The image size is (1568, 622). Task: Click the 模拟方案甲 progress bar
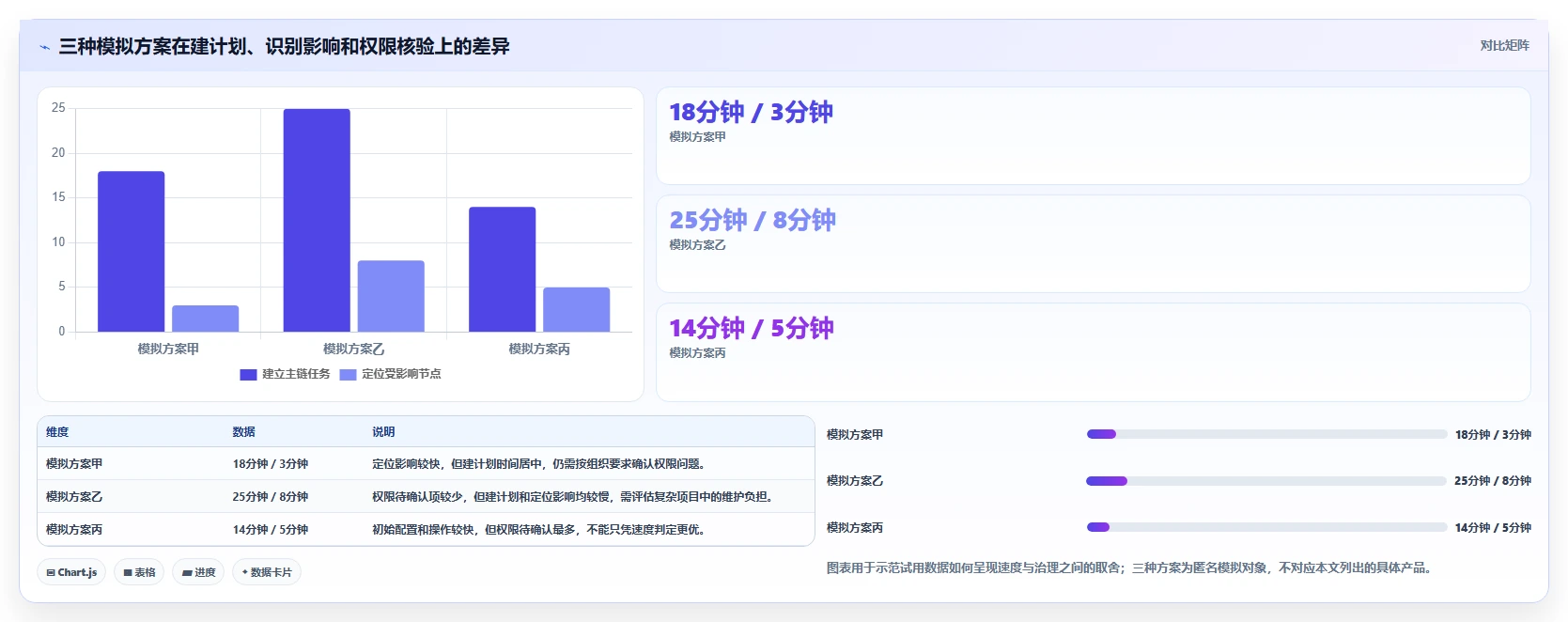[x=1266, y=434]
